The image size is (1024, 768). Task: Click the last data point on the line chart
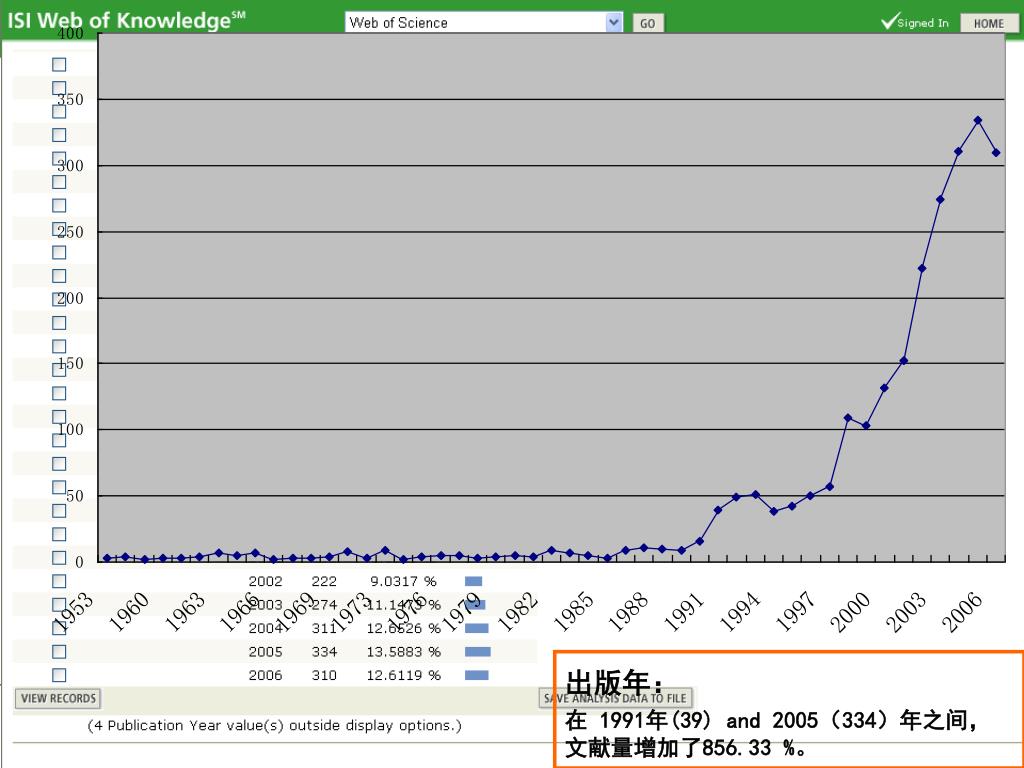(x=996, y=153)
